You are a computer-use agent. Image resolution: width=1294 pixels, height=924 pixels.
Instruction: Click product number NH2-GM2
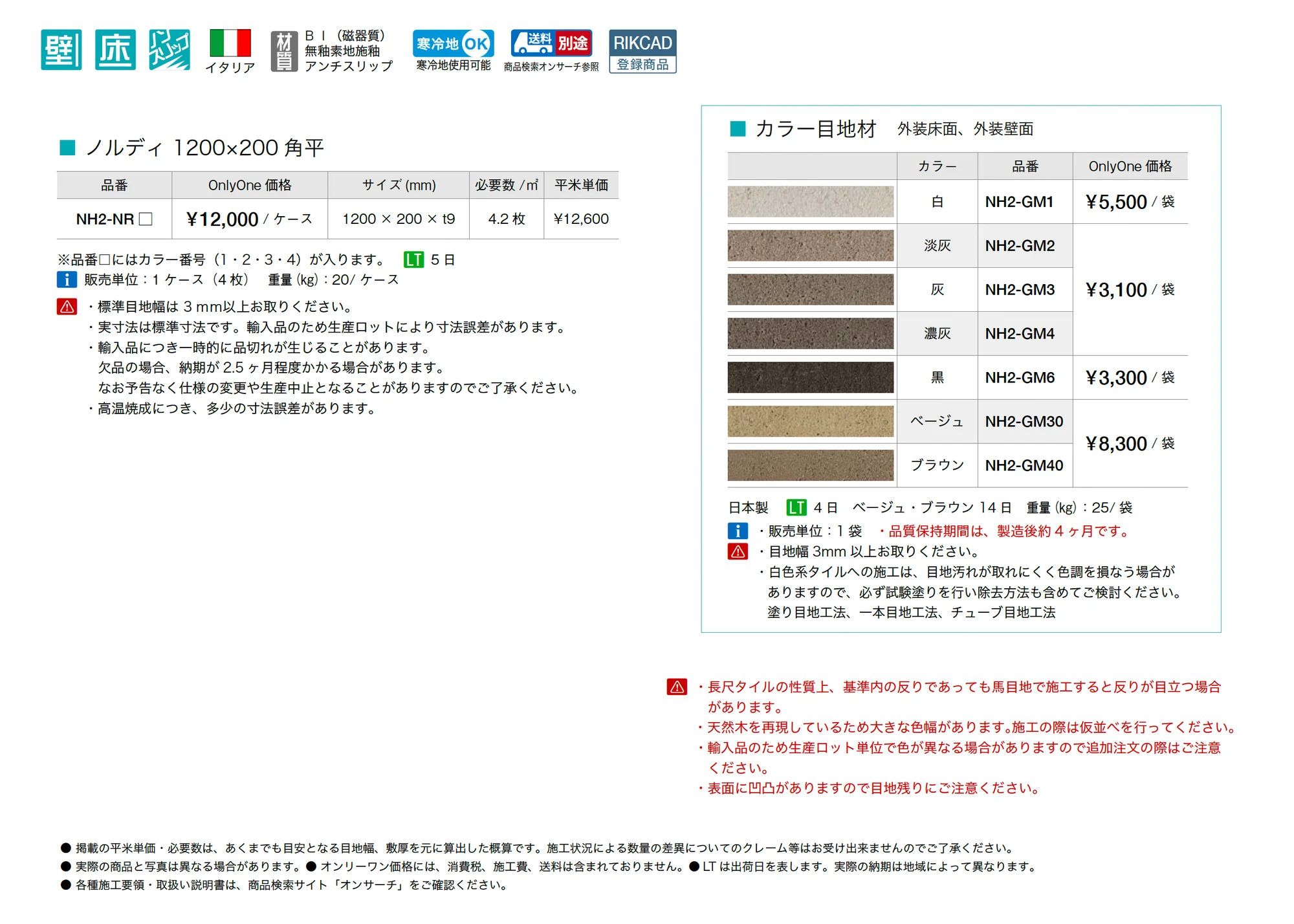1020,246
